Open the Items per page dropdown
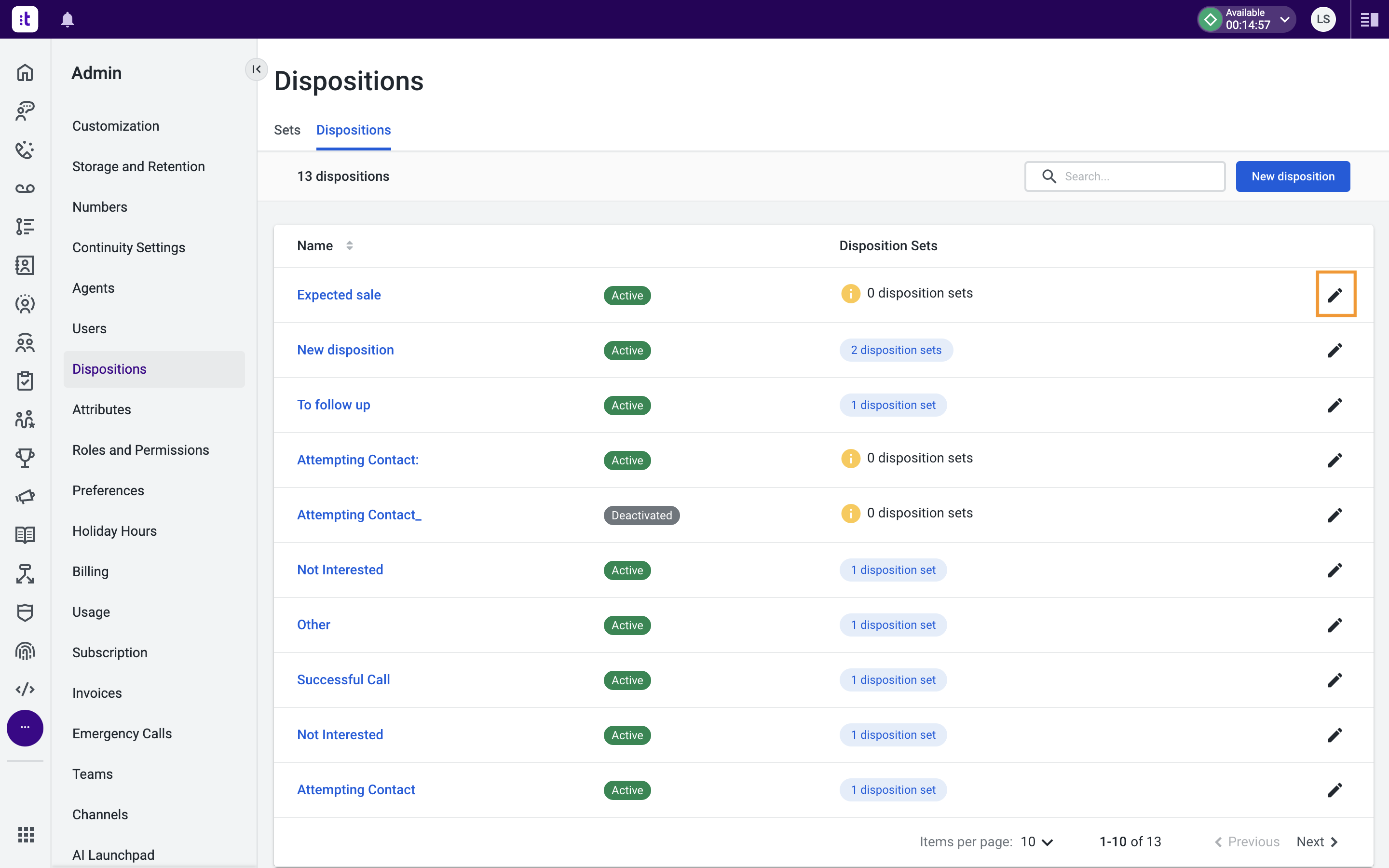The height and width of the screenshot is (868, 1389). coord(1036,841)
